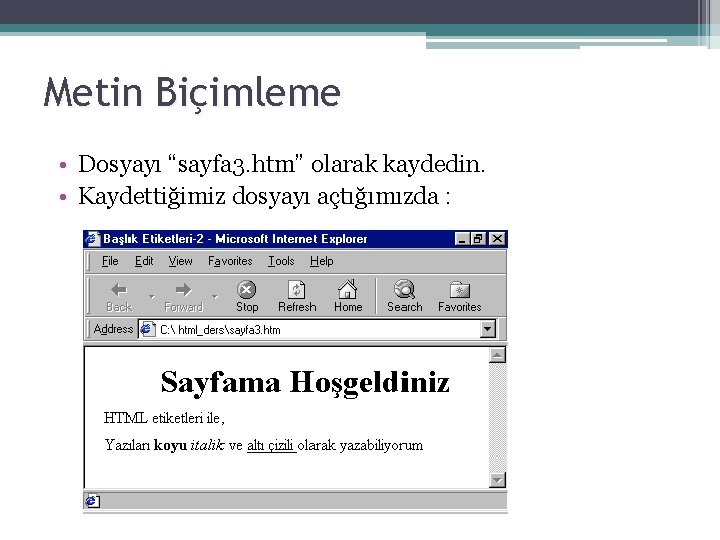Open the View menu
Viewport: 720px width, 540px height.
coord(180,261)
